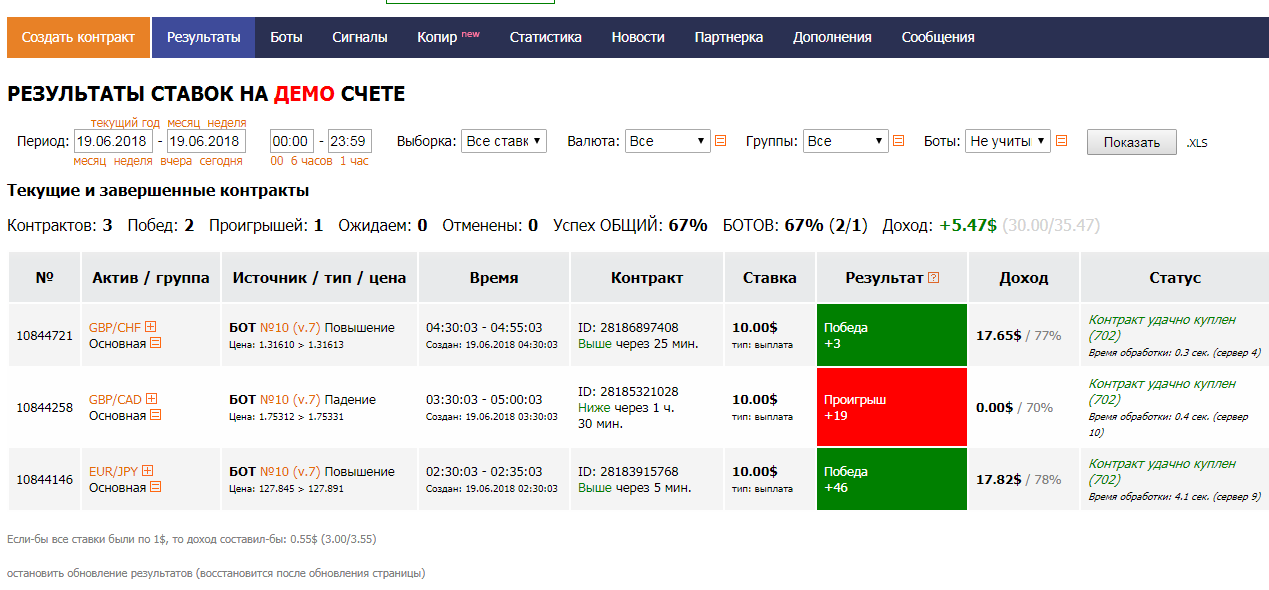The height and width of the screenshot is (590, 1269).
Task: Click the plus icon beside GBP/CAD
Action: [152, 399]
